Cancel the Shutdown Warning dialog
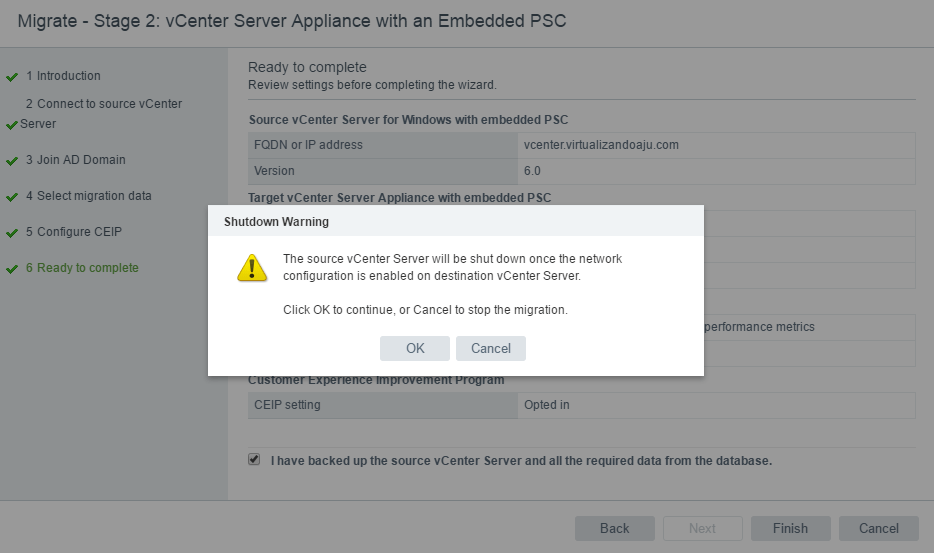 [491, 348]
